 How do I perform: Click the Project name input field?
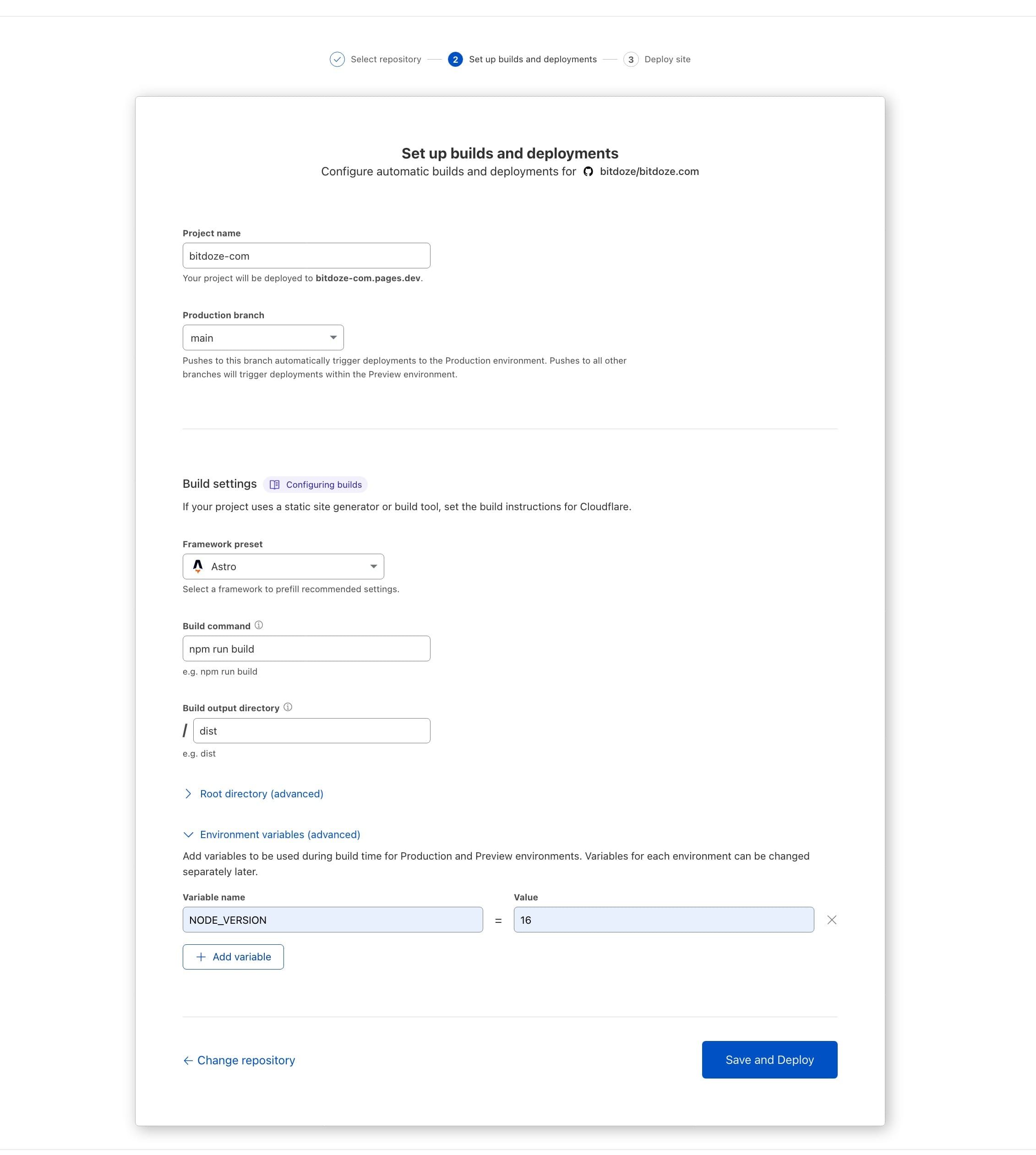pyautogui.click(x=305, y=255)
